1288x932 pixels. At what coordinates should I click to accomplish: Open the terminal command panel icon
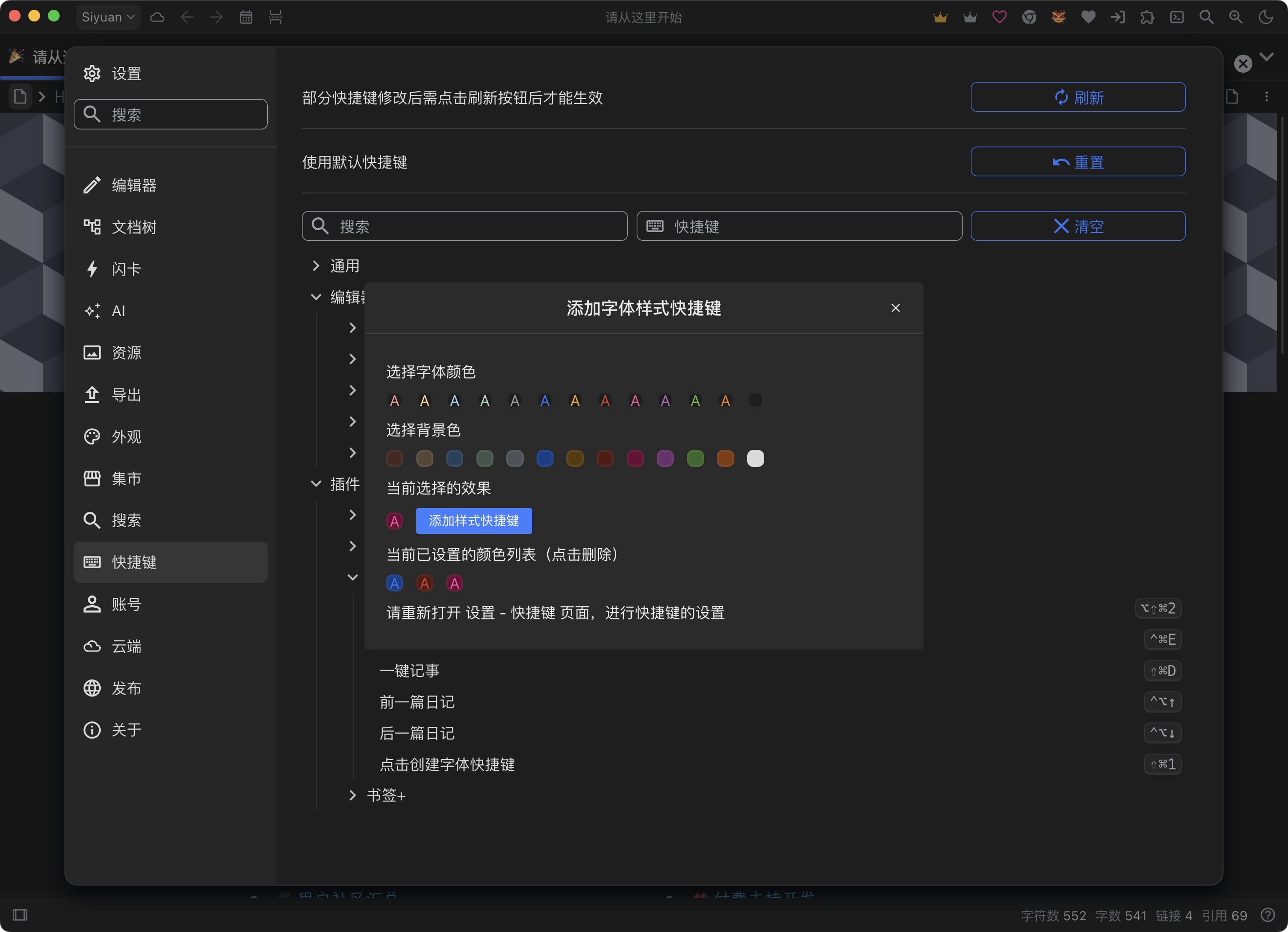click(1177, 17)
